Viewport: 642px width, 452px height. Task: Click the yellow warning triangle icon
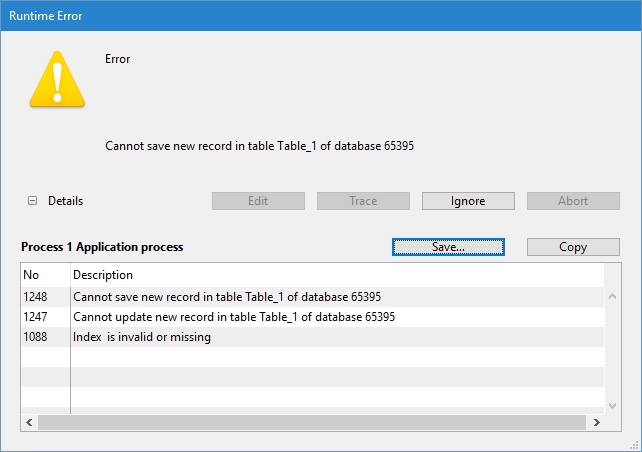pos(57,82)
